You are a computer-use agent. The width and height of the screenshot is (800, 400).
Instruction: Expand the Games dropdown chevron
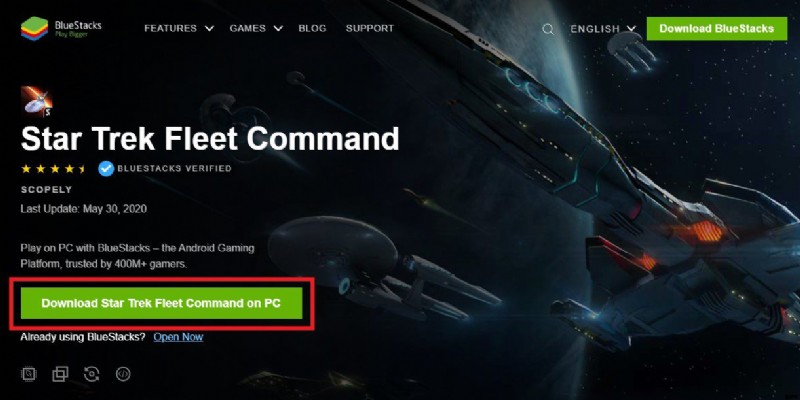pos(278,29)
